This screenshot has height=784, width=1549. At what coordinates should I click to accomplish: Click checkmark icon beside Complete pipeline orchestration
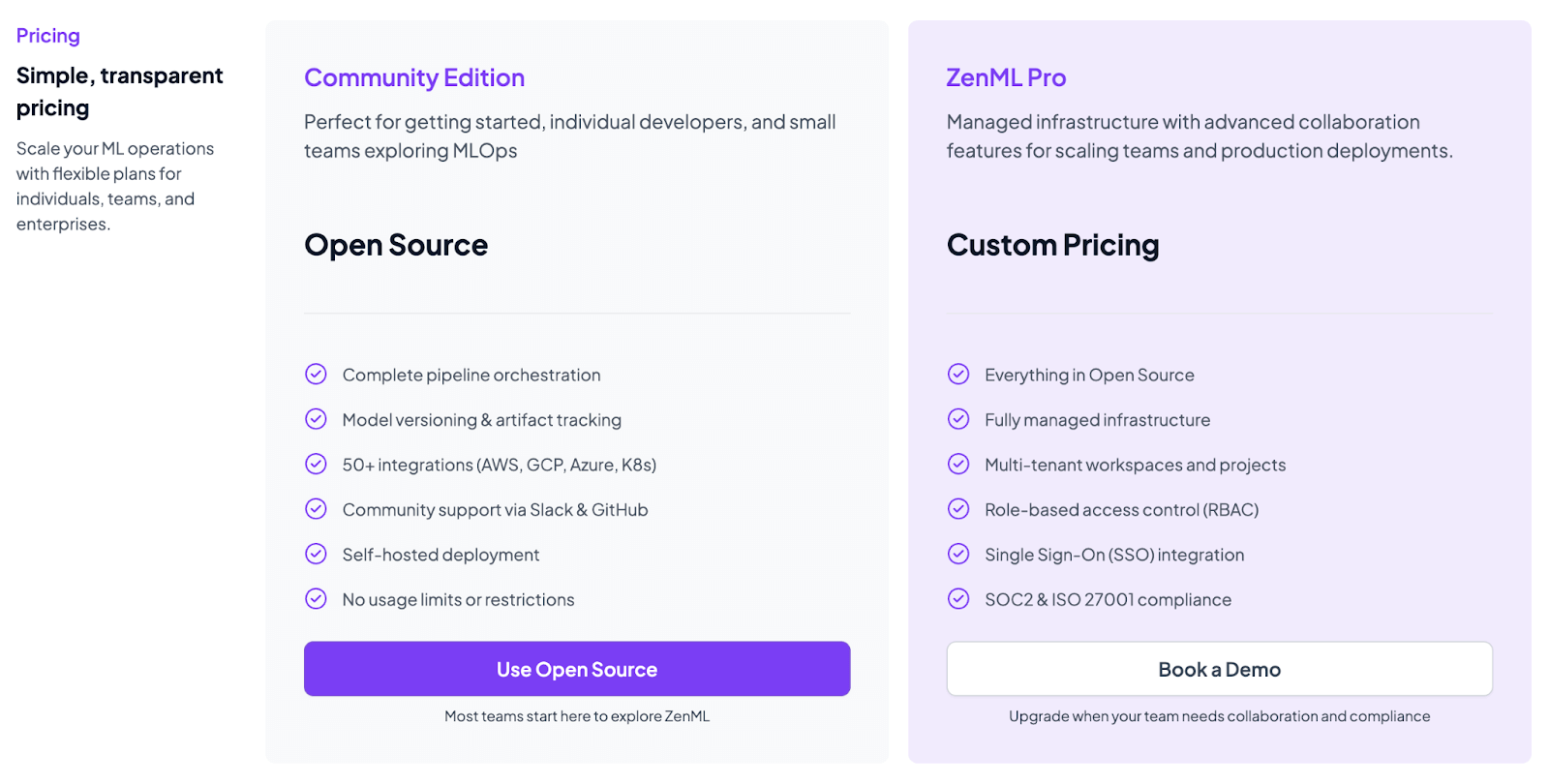(316, 375)
